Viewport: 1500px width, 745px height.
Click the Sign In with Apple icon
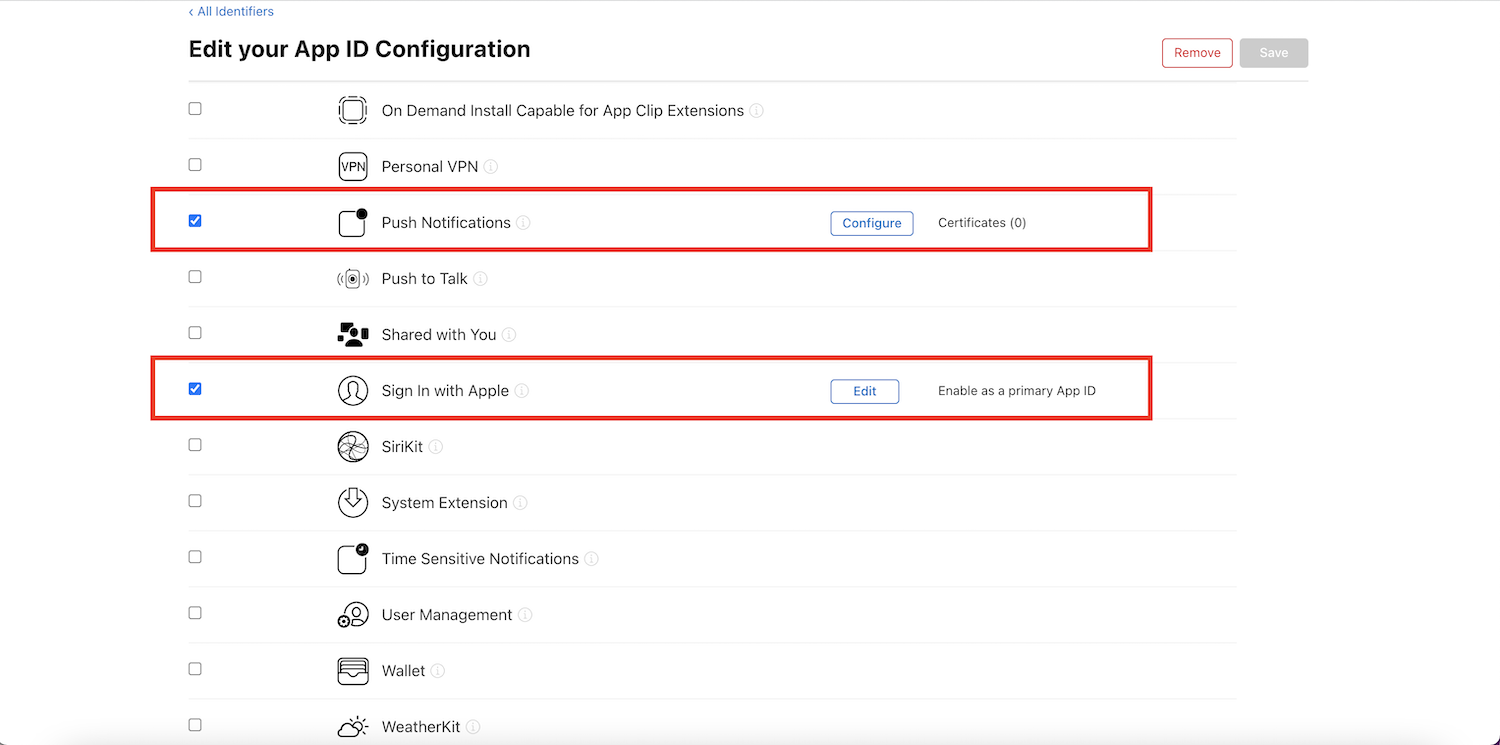point(353,391)
